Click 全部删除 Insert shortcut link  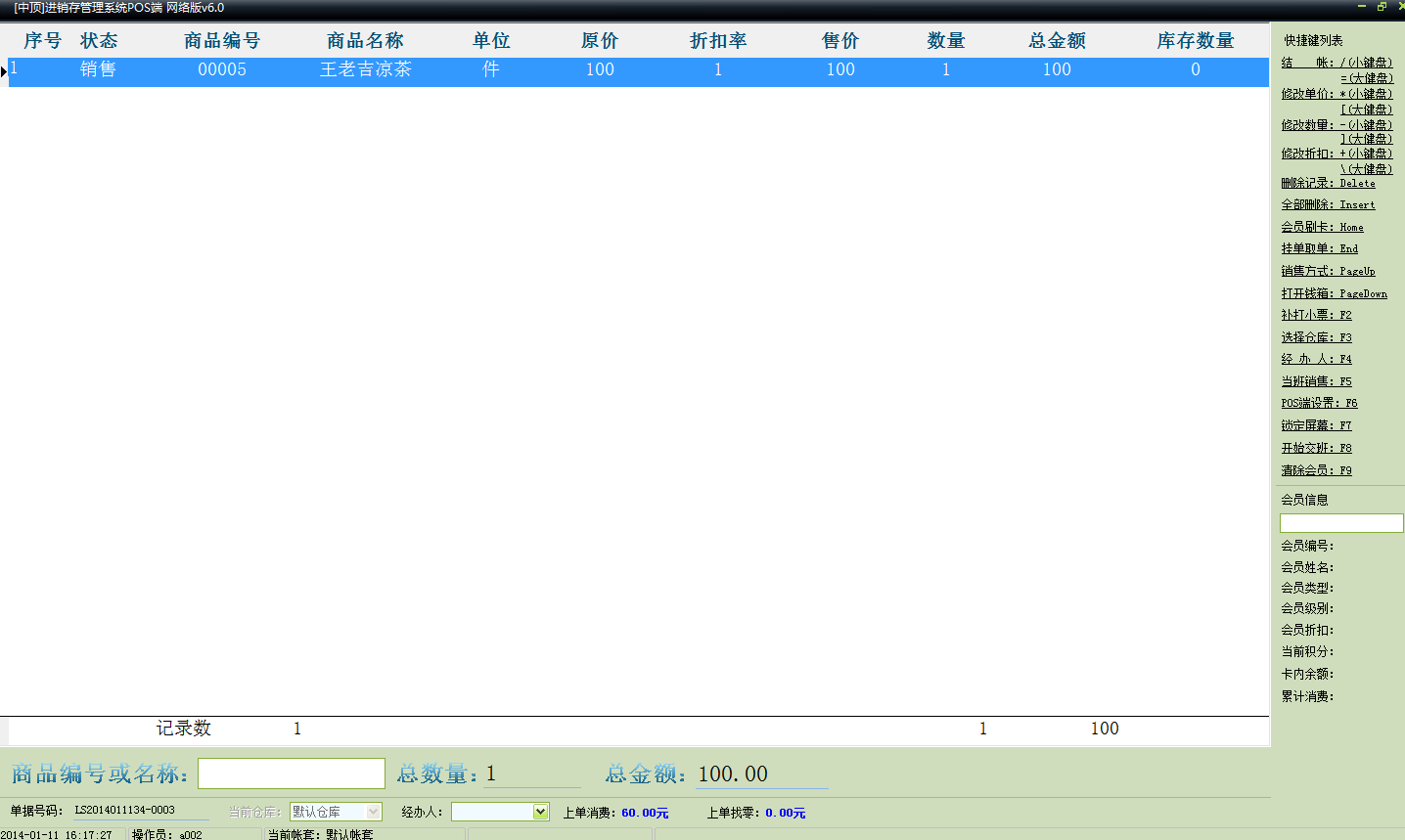1328,204
